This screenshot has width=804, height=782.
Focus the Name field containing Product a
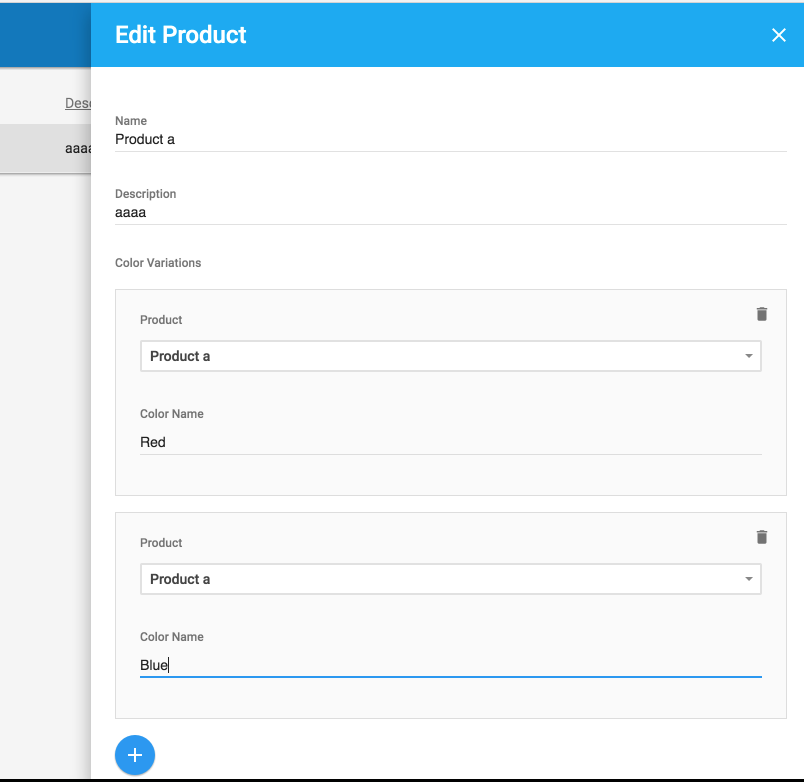[x=450, y=139]
